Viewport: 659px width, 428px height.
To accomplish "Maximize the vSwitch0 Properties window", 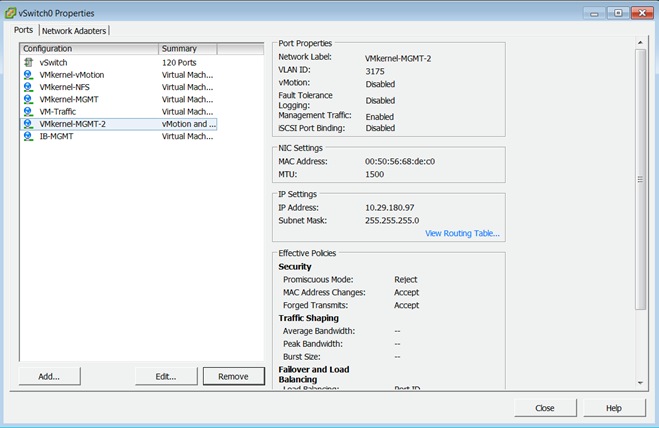I will coord(618,13).
